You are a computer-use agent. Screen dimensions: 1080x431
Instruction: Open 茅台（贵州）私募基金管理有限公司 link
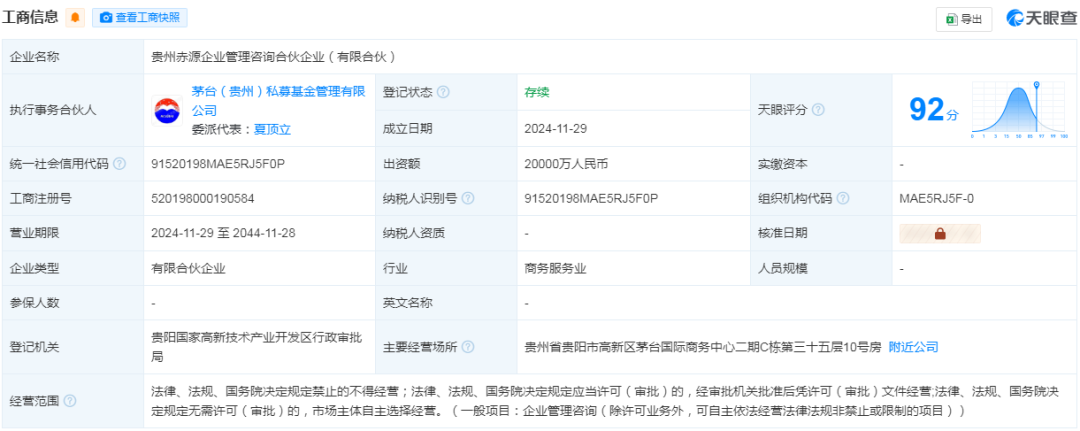278,101
